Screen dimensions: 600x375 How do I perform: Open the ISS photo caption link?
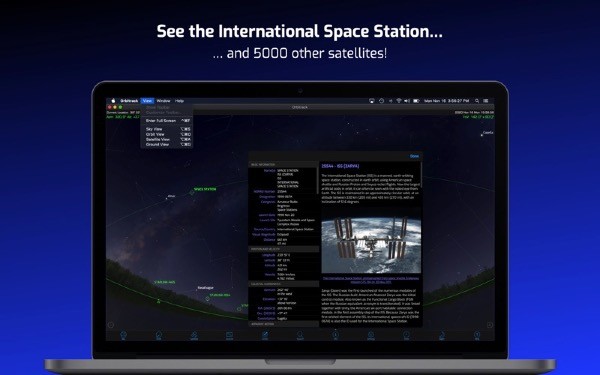(x=371, y=280)
